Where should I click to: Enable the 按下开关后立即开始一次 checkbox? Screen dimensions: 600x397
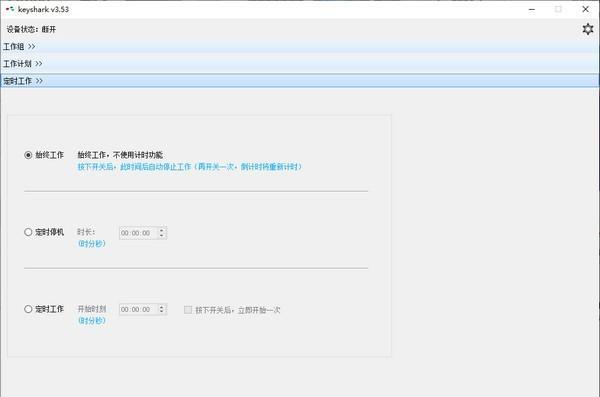click(x=188, y=310)
